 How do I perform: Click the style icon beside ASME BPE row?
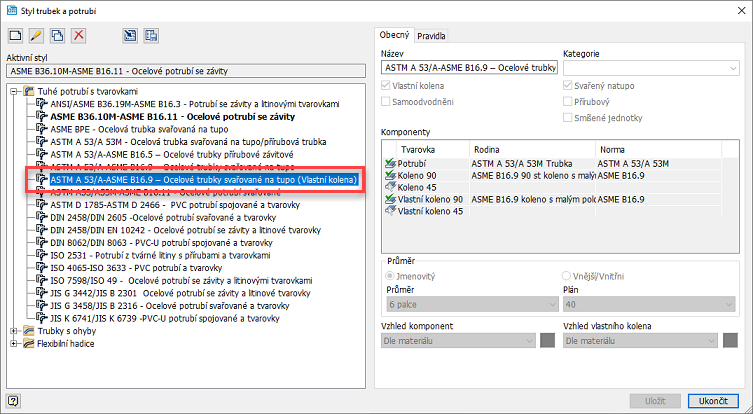click(x=42, y=129)
